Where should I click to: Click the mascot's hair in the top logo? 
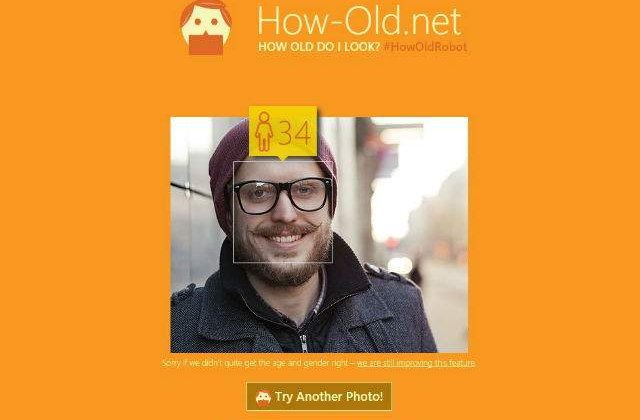coord(206,8)
